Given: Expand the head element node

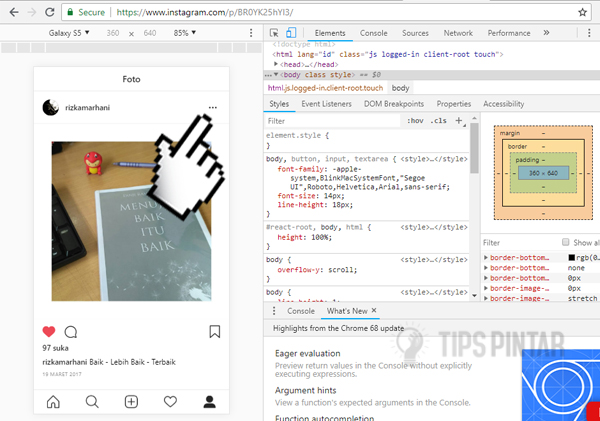Looking at the screenshot, I should [276, 64].
